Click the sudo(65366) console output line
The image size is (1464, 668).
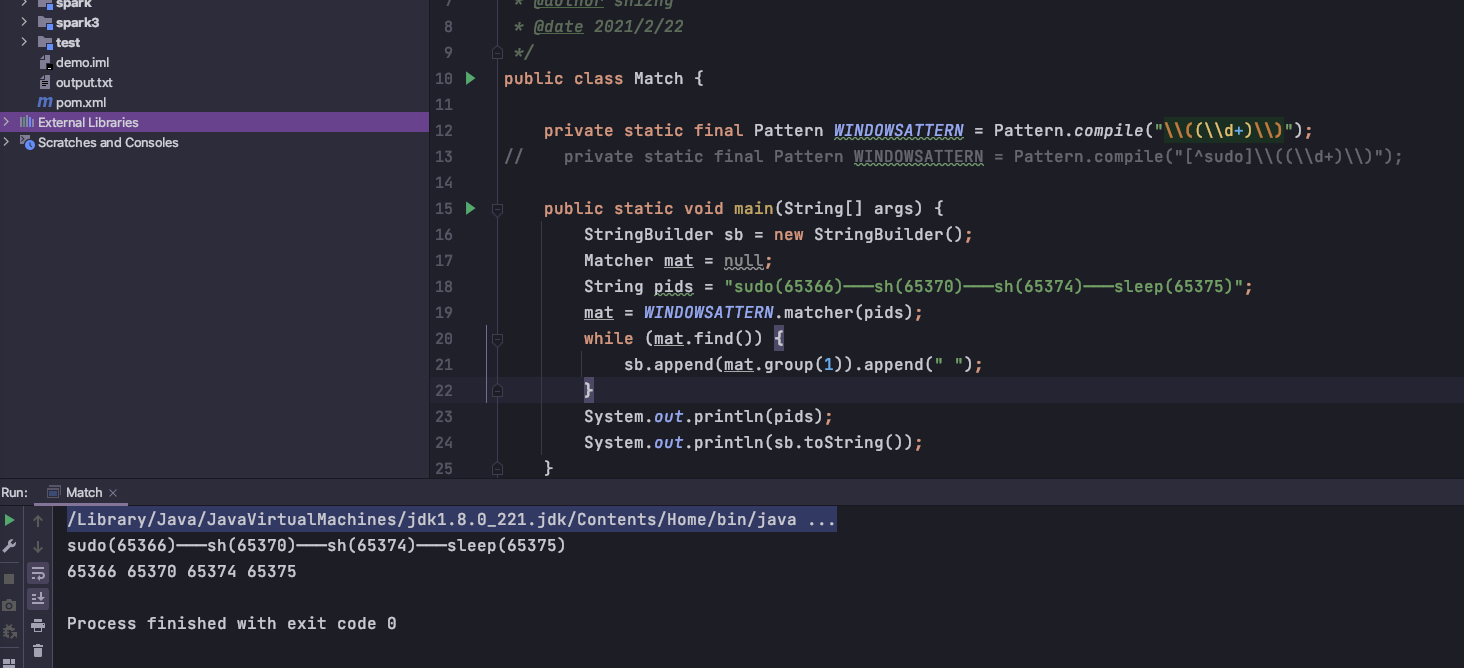[x=316, y=546]
